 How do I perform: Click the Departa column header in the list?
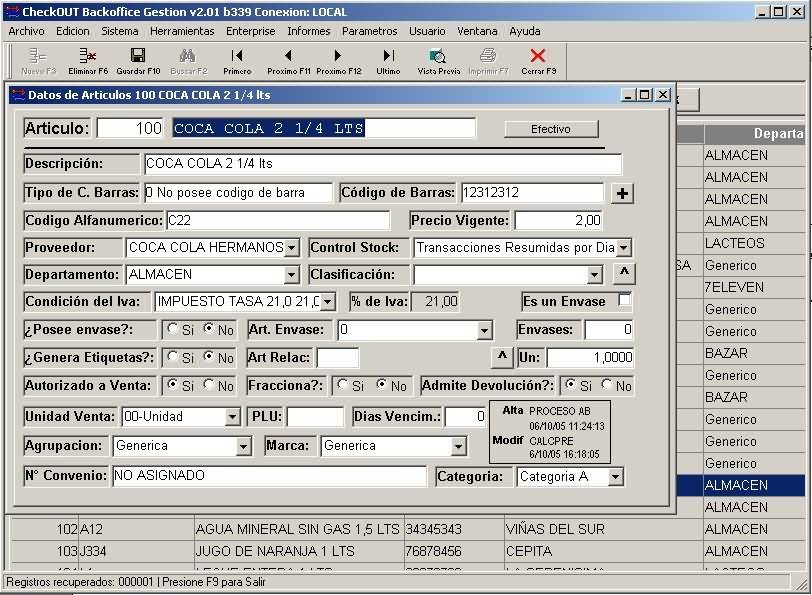tap(754, 134)
